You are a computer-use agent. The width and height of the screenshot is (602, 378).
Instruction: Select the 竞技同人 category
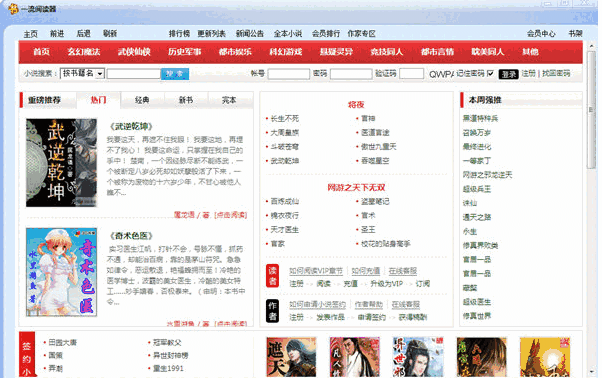click(387, 52)
